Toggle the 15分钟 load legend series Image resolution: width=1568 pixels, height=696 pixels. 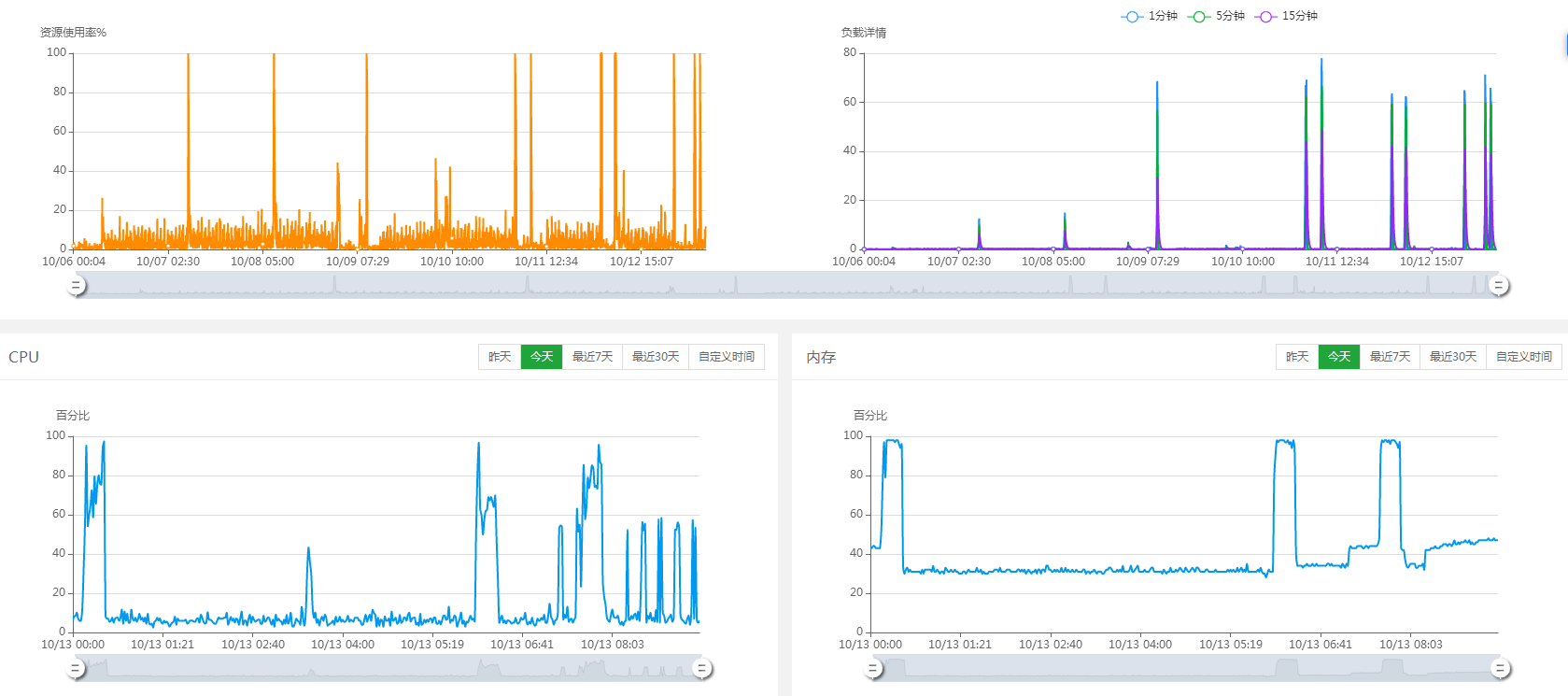point(1287,16)
